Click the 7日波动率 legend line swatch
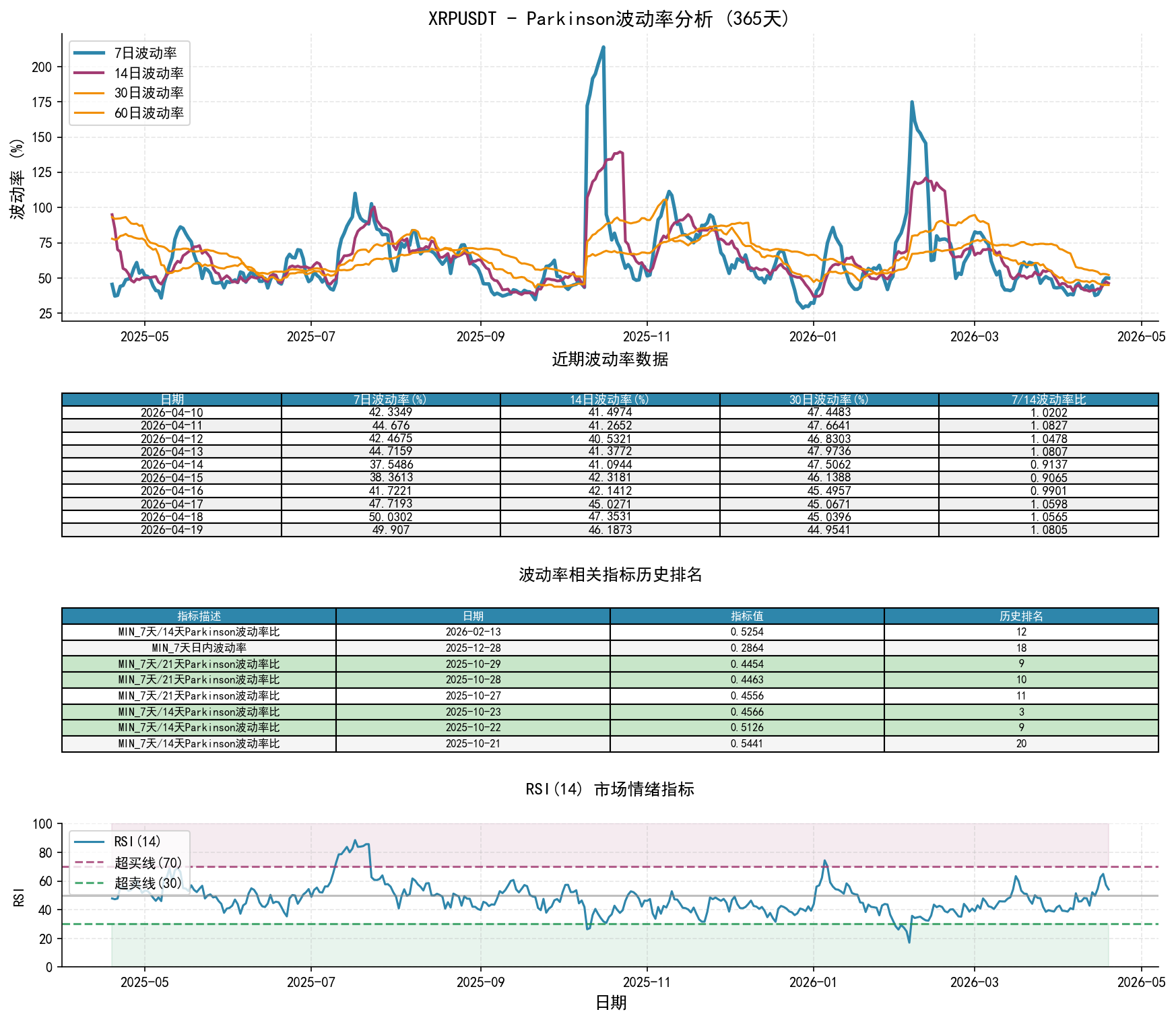This screenshot has height=1020, width=1176. tap(89, 53)
